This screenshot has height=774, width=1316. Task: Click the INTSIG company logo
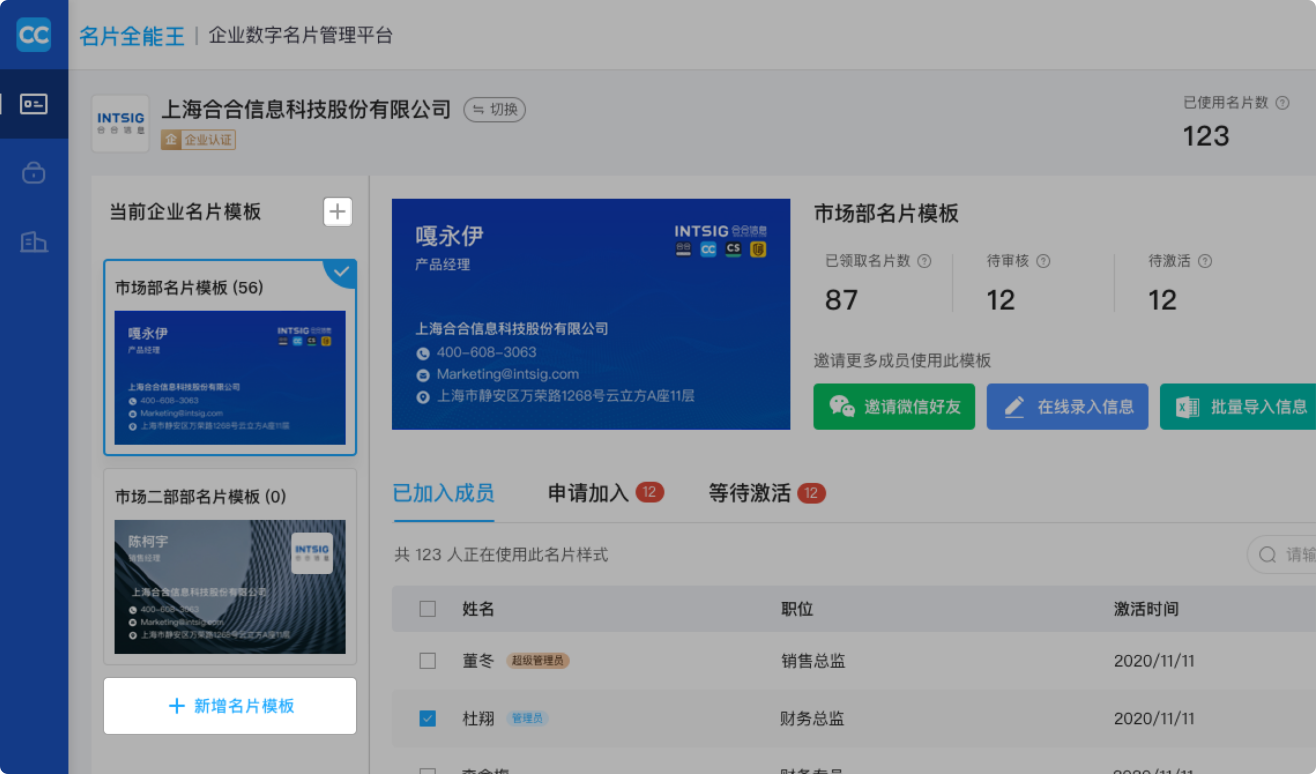point(121,123)
